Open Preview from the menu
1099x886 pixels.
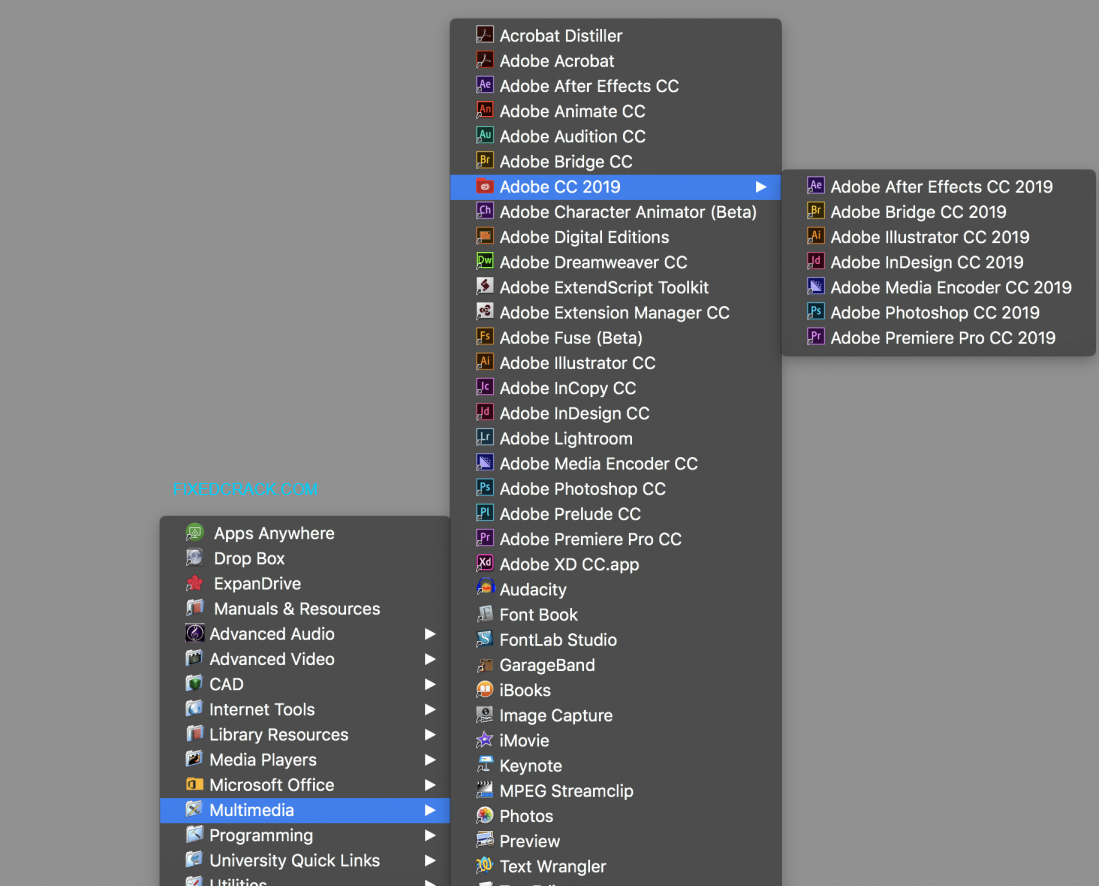tap(615, 841)
